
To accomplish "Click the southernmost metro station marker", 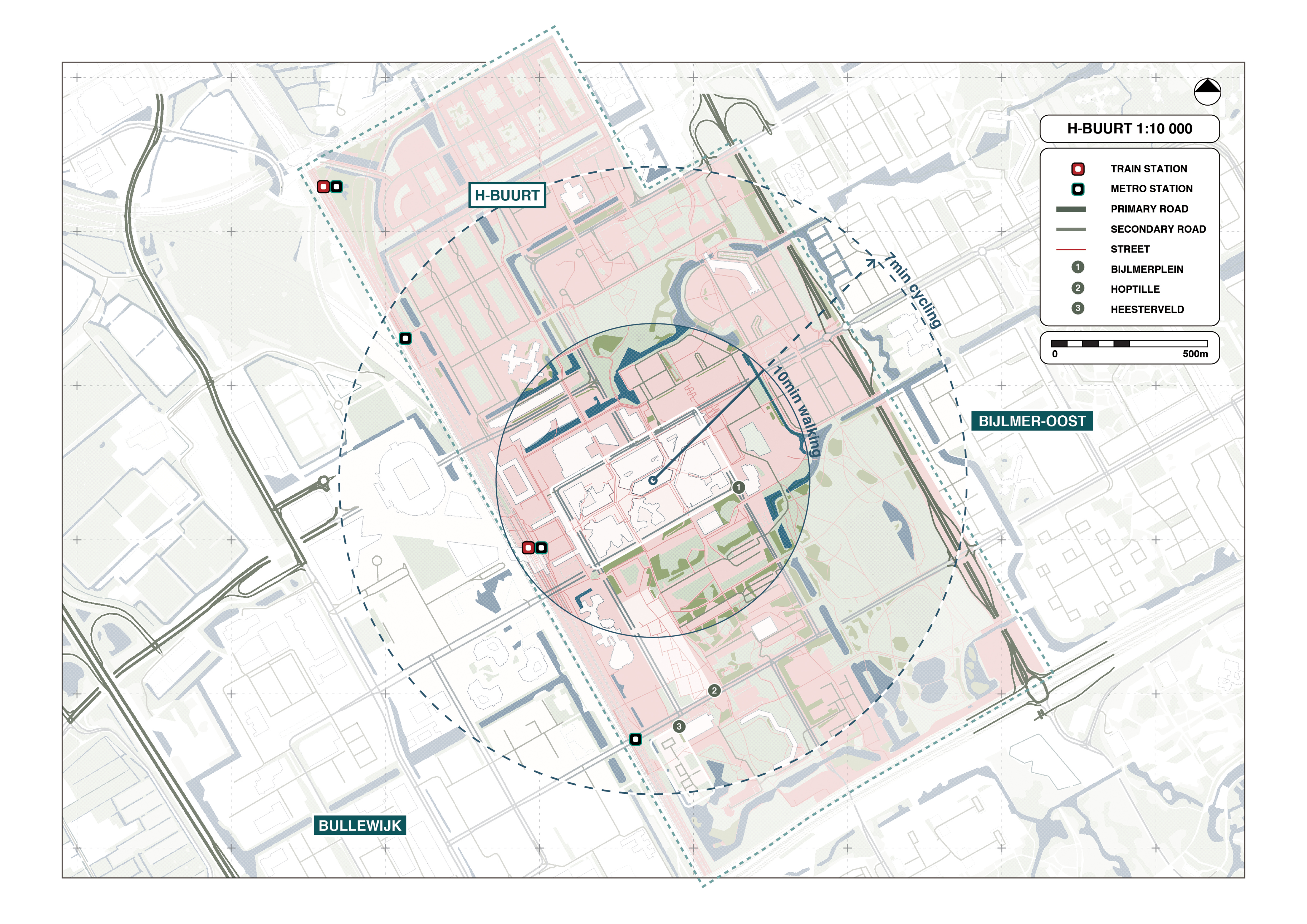I will coord(636,740).
